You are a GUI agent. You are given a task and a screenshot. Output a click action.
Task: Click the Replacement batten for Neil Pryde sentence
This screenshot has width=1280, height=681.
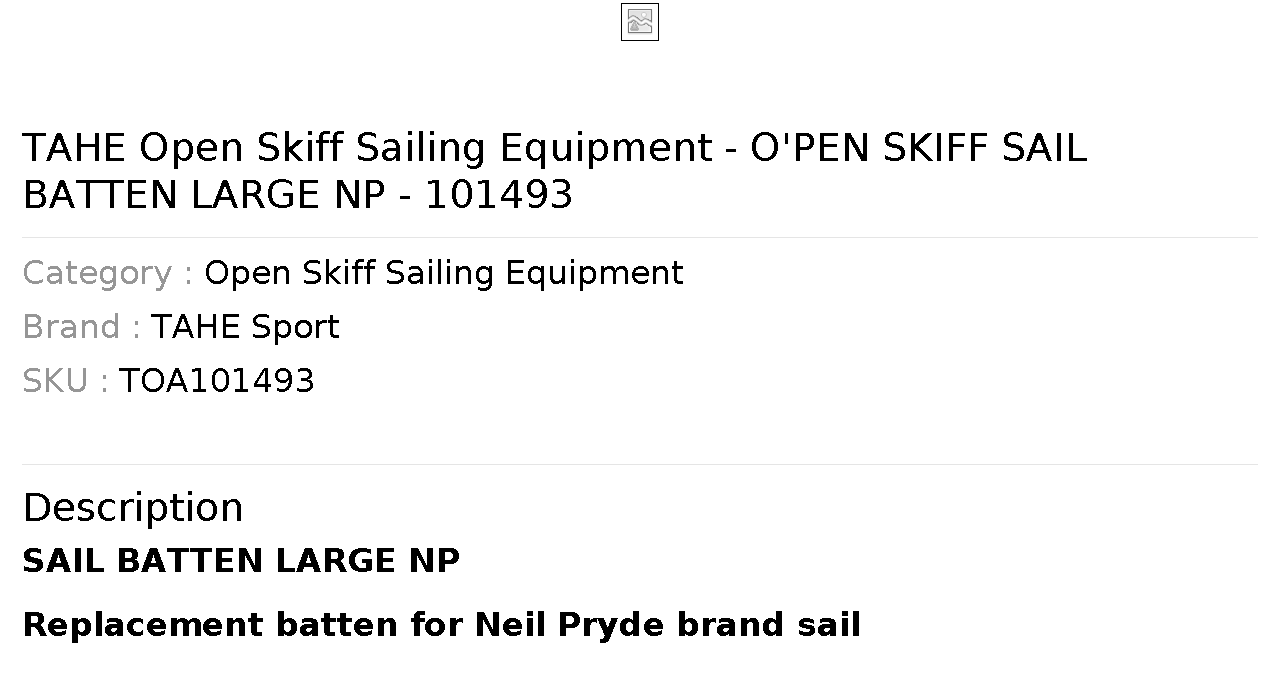coord(442,625)
